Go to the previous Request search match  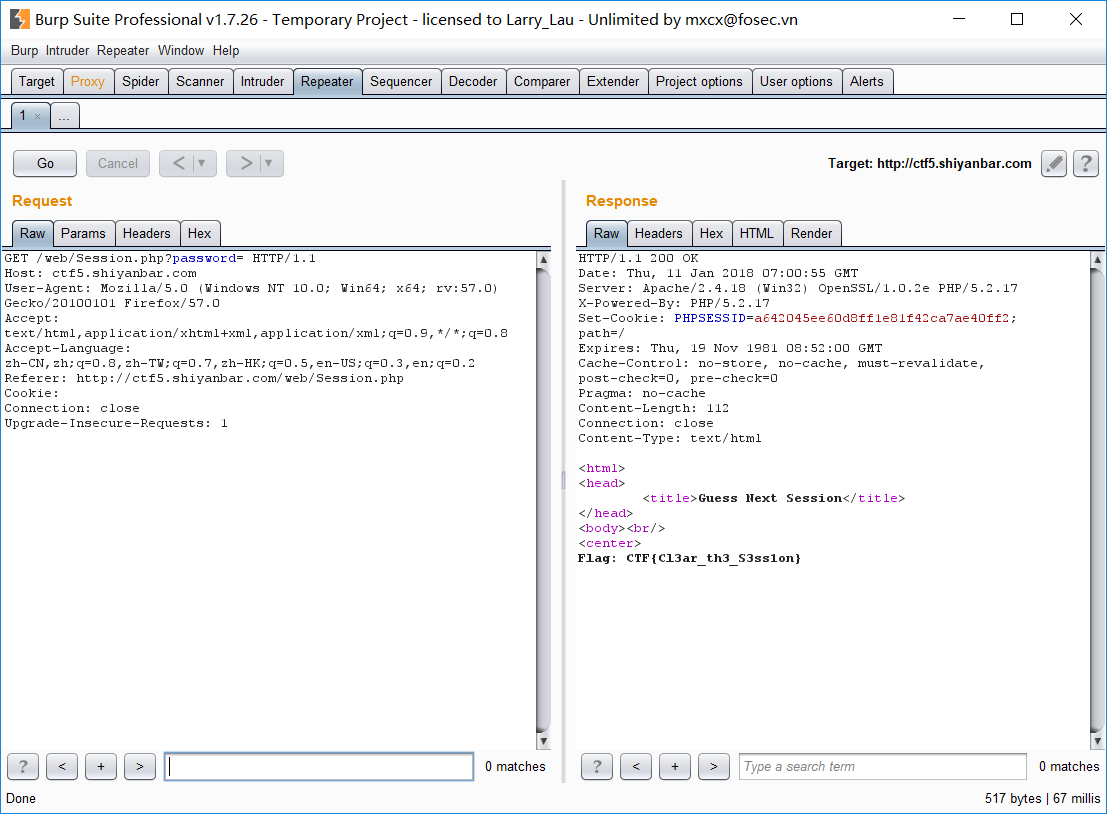tap(62, 766)
